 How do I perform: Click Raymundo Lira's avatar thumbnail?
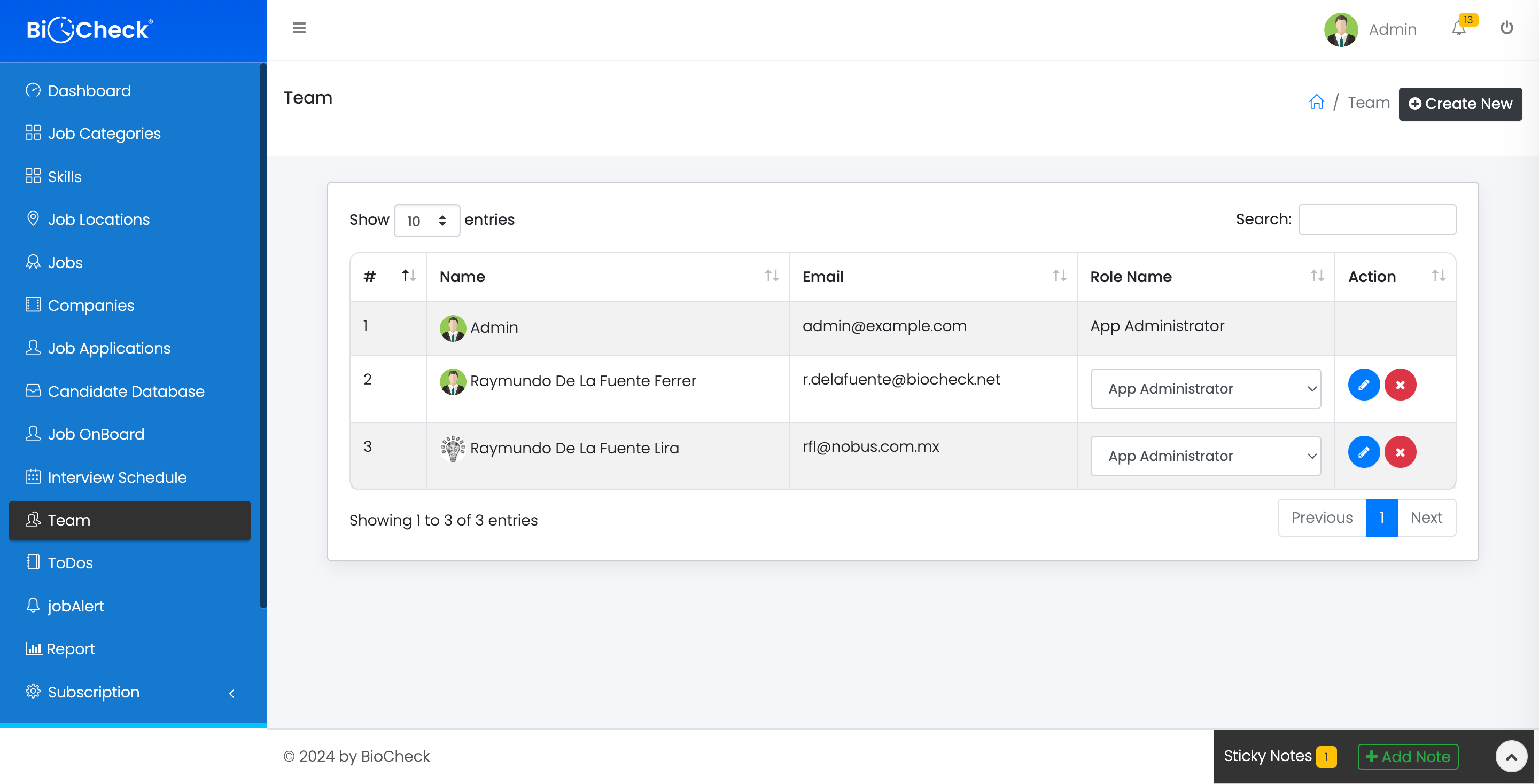point(453,449)
